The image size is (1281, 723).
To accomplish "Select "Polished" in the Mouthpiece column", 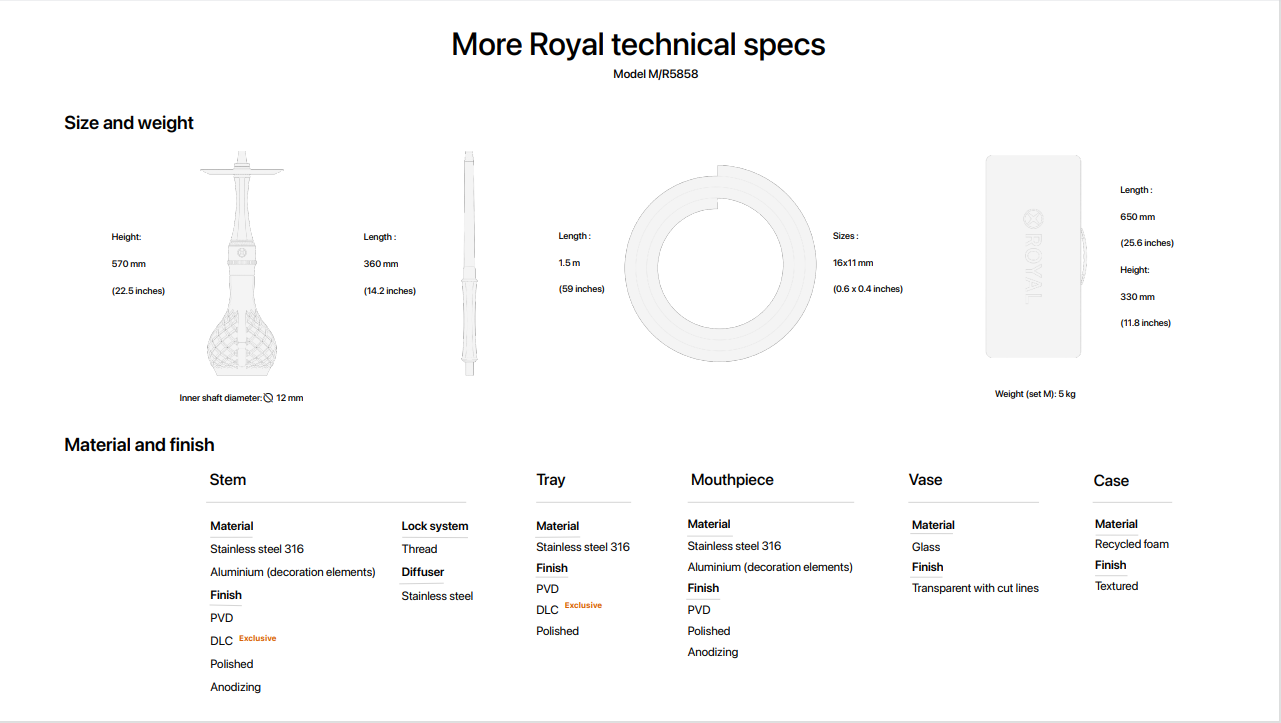I will click(709, 631).
